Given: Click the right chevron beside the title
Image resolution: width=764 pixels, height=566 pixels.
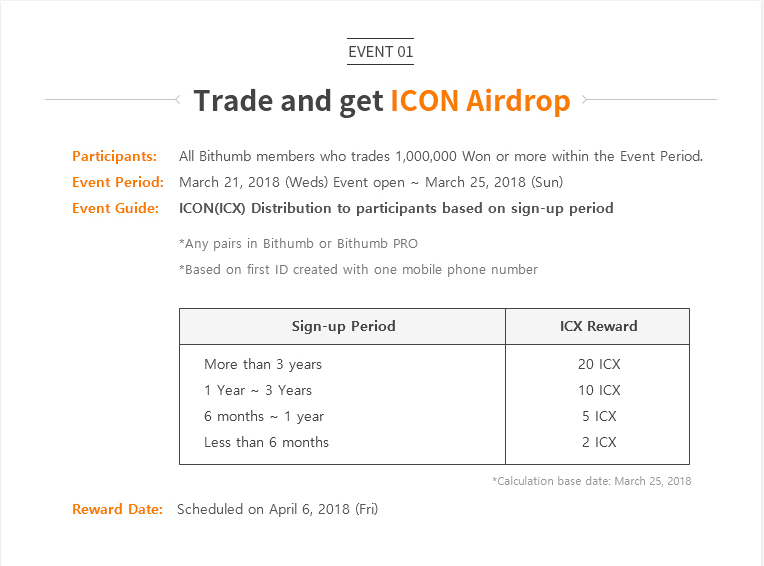Looking at the screenshot, I should click(x=585, y=99).
